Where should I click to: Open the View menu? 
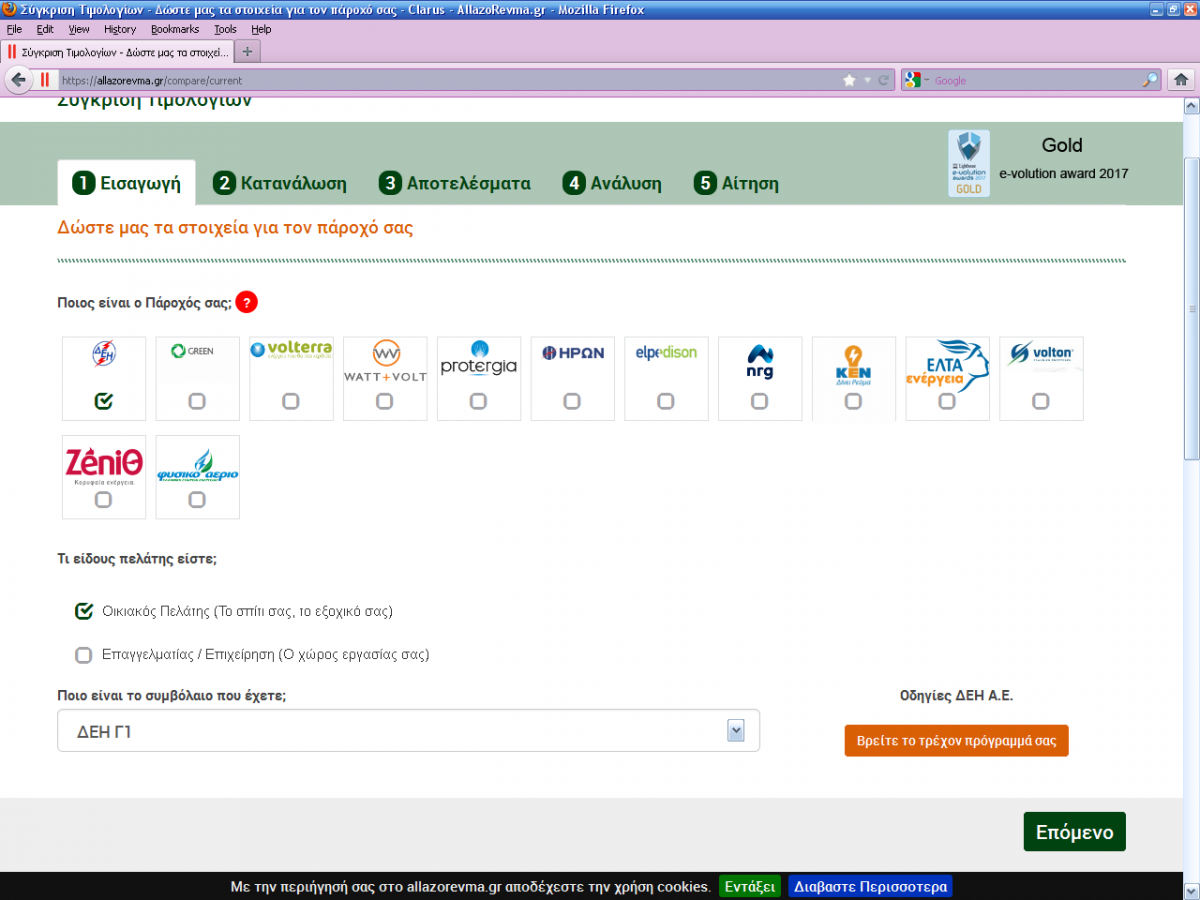pos(79,29)
